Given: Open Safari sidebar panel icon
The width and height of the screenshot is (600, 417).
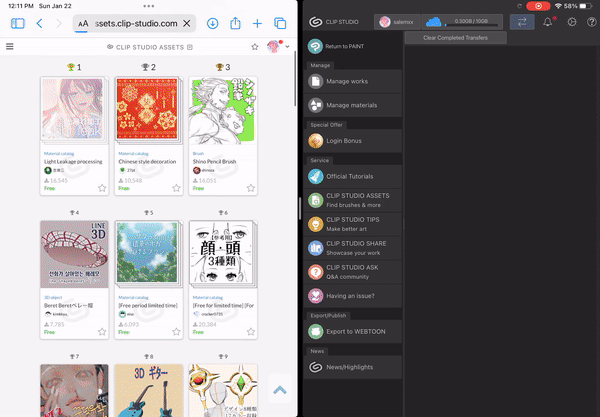Looking at the screenshot, I should [18, 23].
